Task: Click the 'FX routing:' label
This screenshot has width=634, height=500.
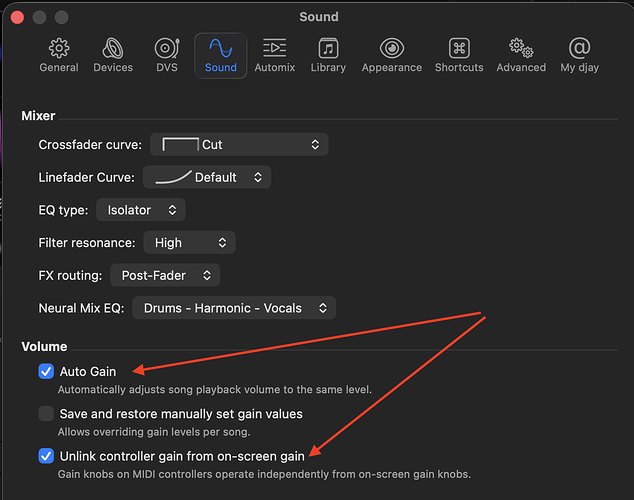Action: [x=70, y=276]
